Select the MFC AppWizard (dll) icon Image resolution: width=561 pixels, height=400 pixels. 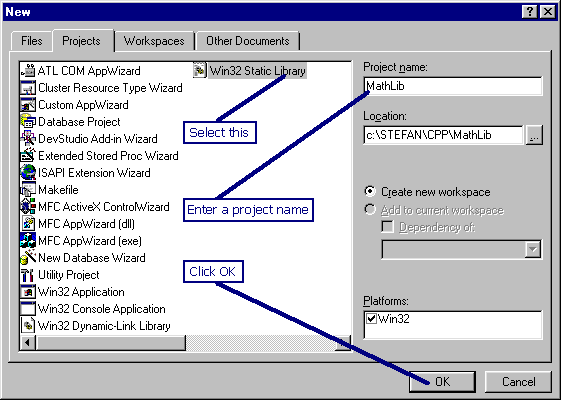(x=28, y=224)
